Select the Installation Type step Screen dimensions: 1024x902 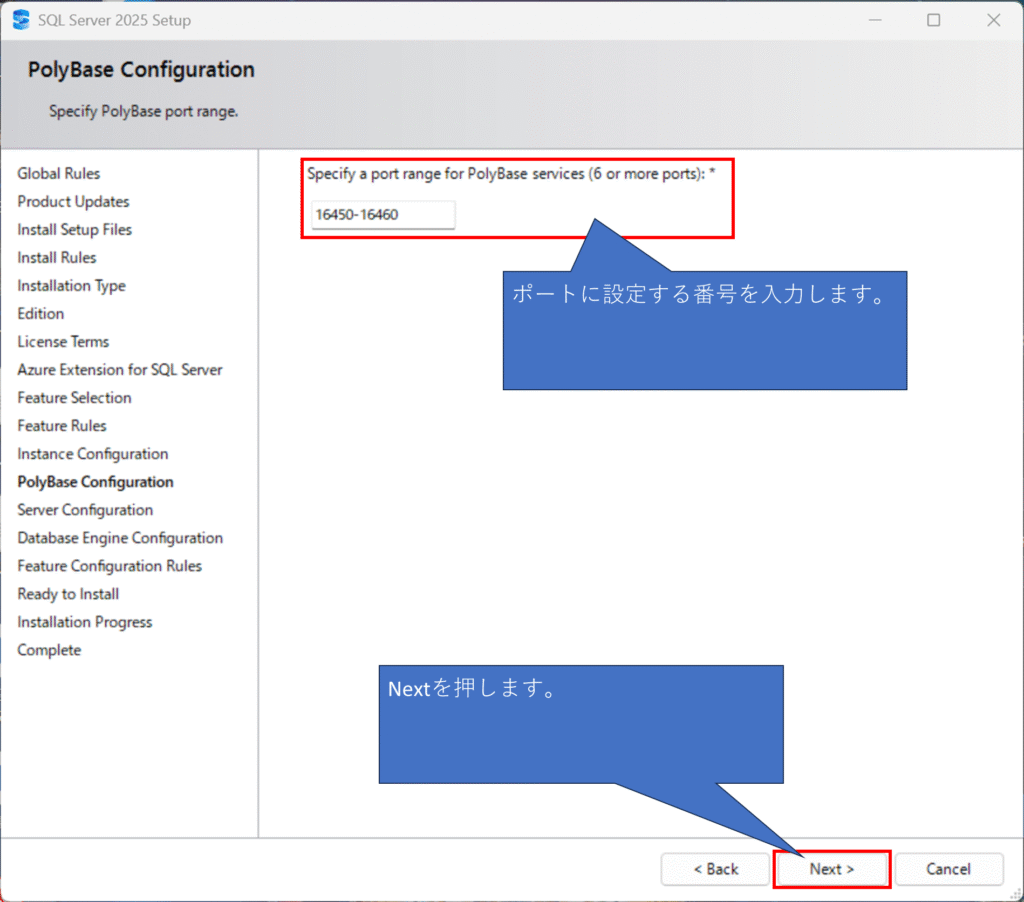coord(71,286)
